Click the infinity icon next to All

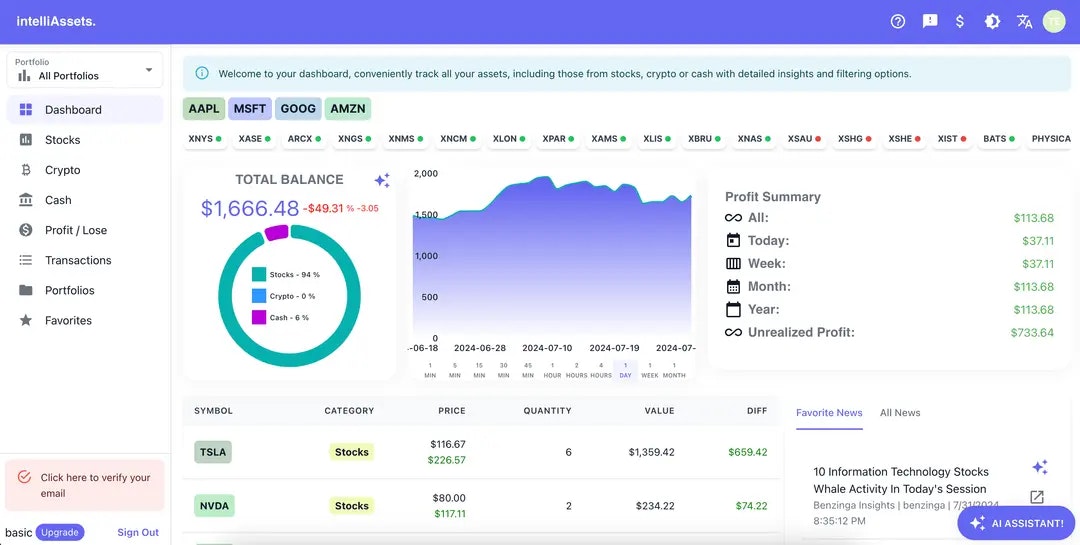[x=734, y=218]
